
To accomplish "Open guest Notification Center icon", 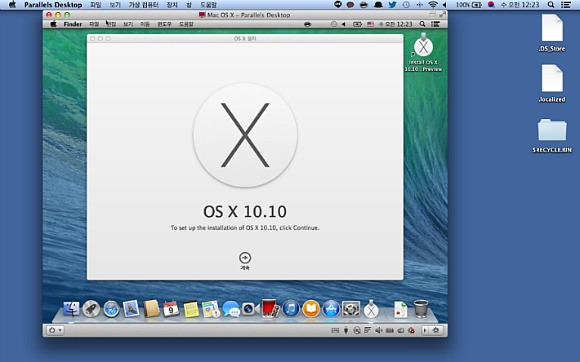I will (x=435, y=24).
